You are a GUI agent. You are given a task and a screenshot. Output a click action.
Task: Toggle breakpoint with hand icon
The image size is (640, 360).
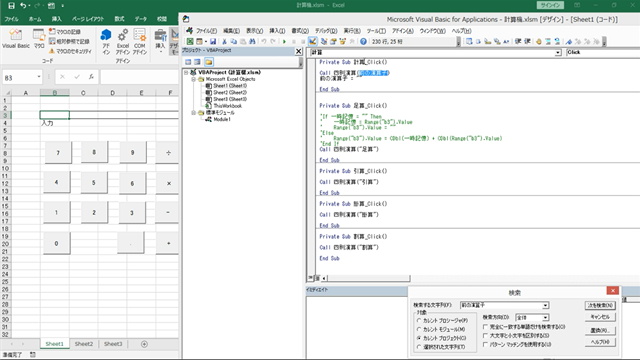539,41
